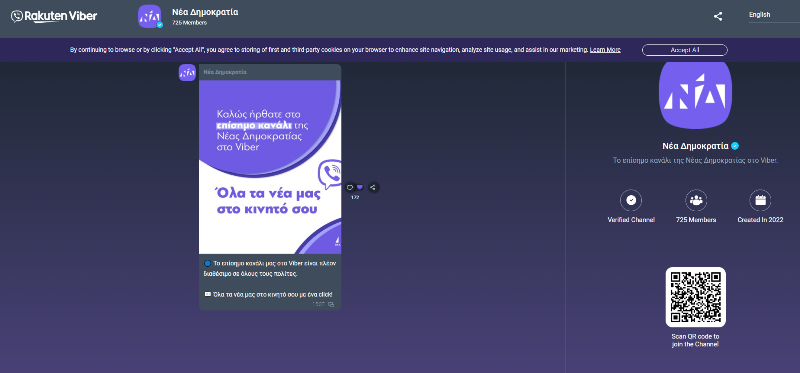The height and width of the screenshot is (373, 800).
Task: Click the 725 Members people icon
Action: point(696,201)
